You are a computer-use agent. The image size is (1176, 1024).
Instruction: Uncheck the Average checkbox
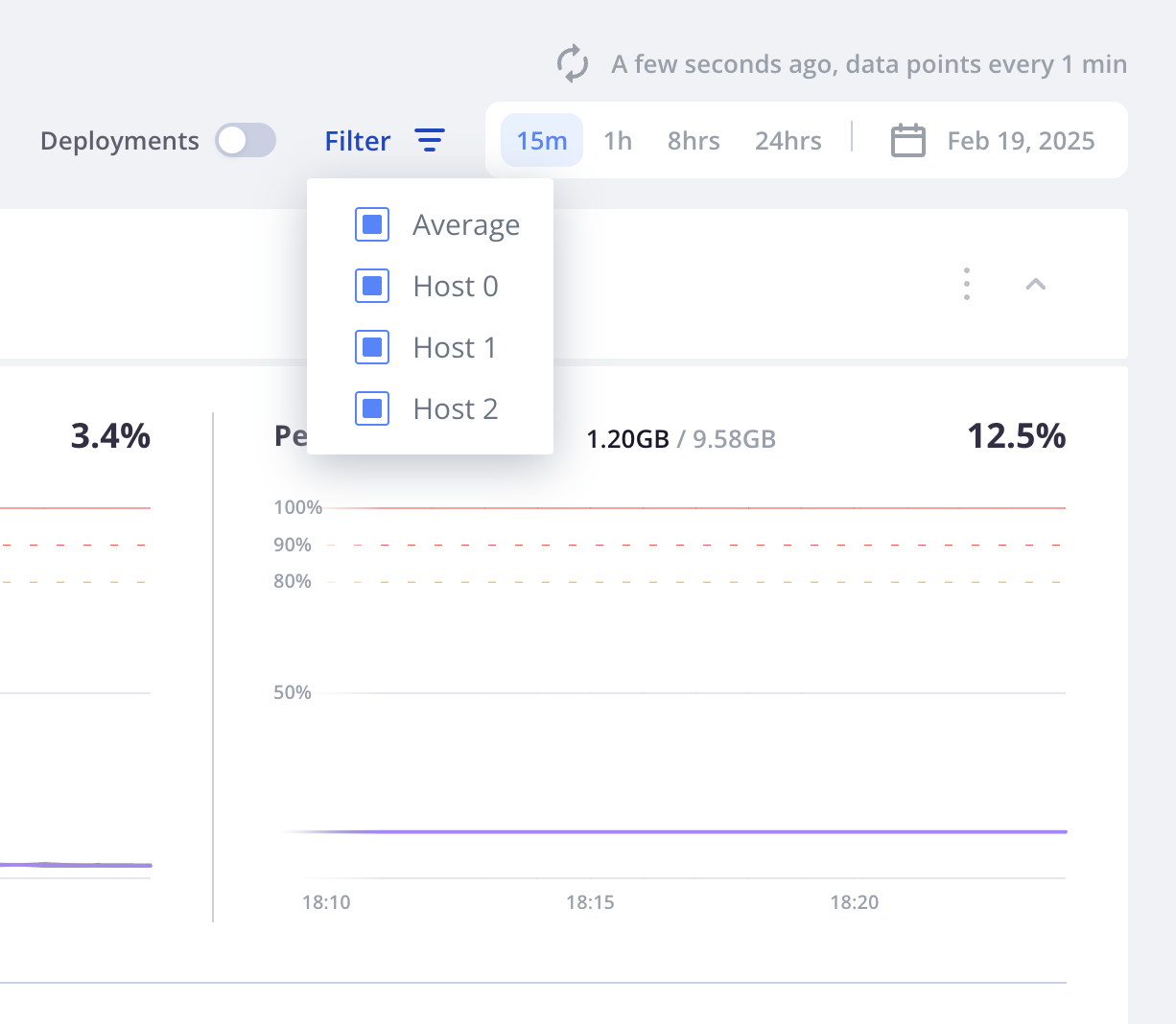coord(372,224)
